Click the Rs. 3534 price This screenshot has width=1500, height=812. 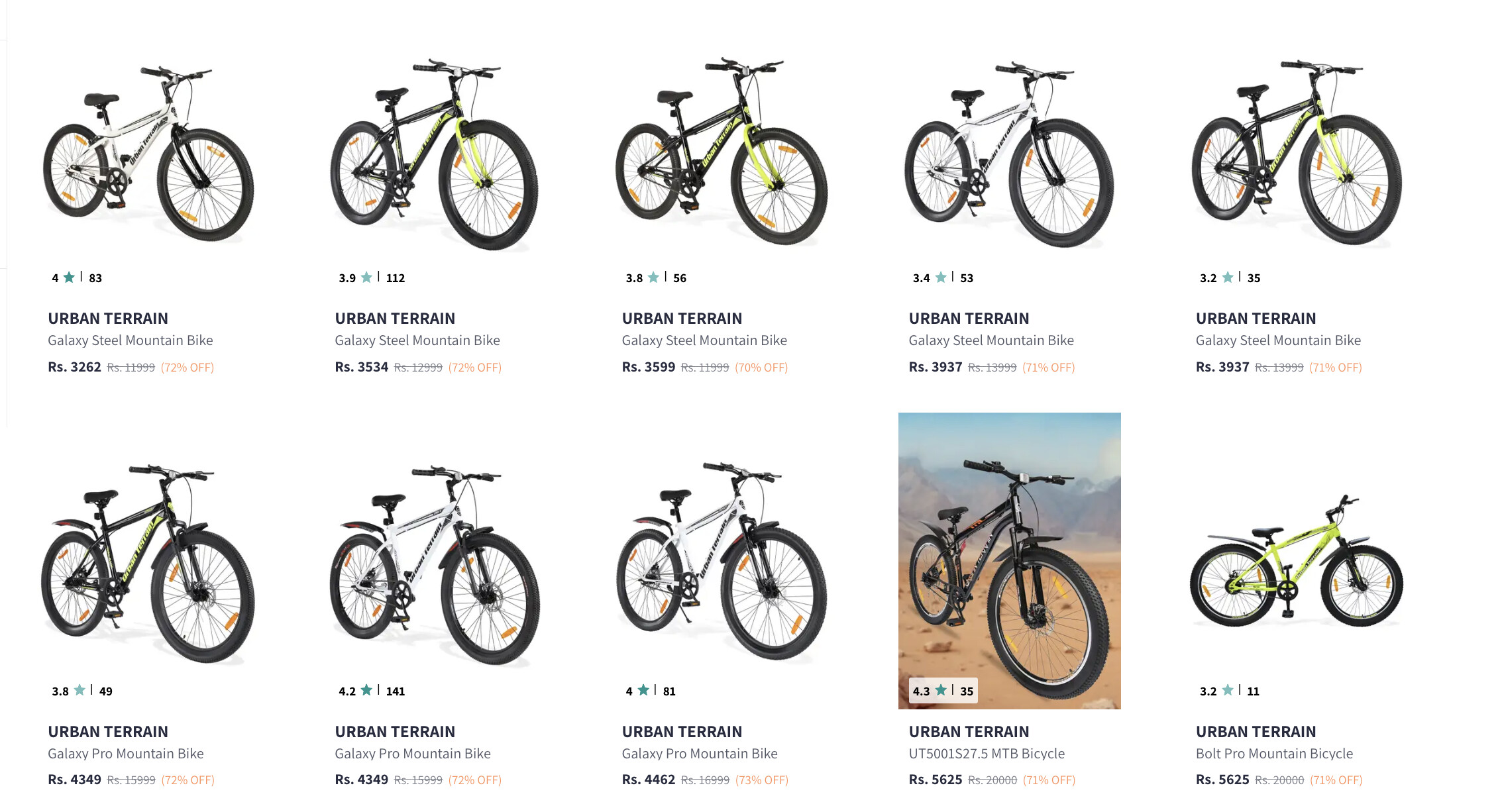tap(361, 368)
